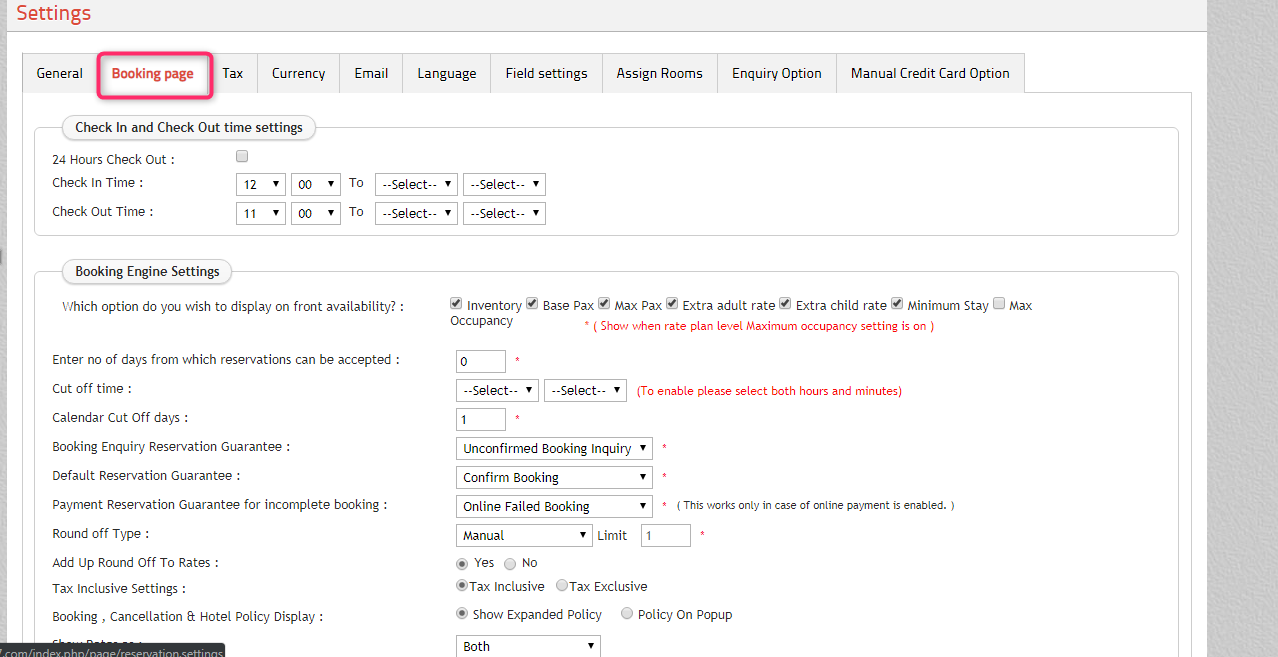Click the round off Limit input field
This screenshot has width=1278, height=657.
[665, 535]
